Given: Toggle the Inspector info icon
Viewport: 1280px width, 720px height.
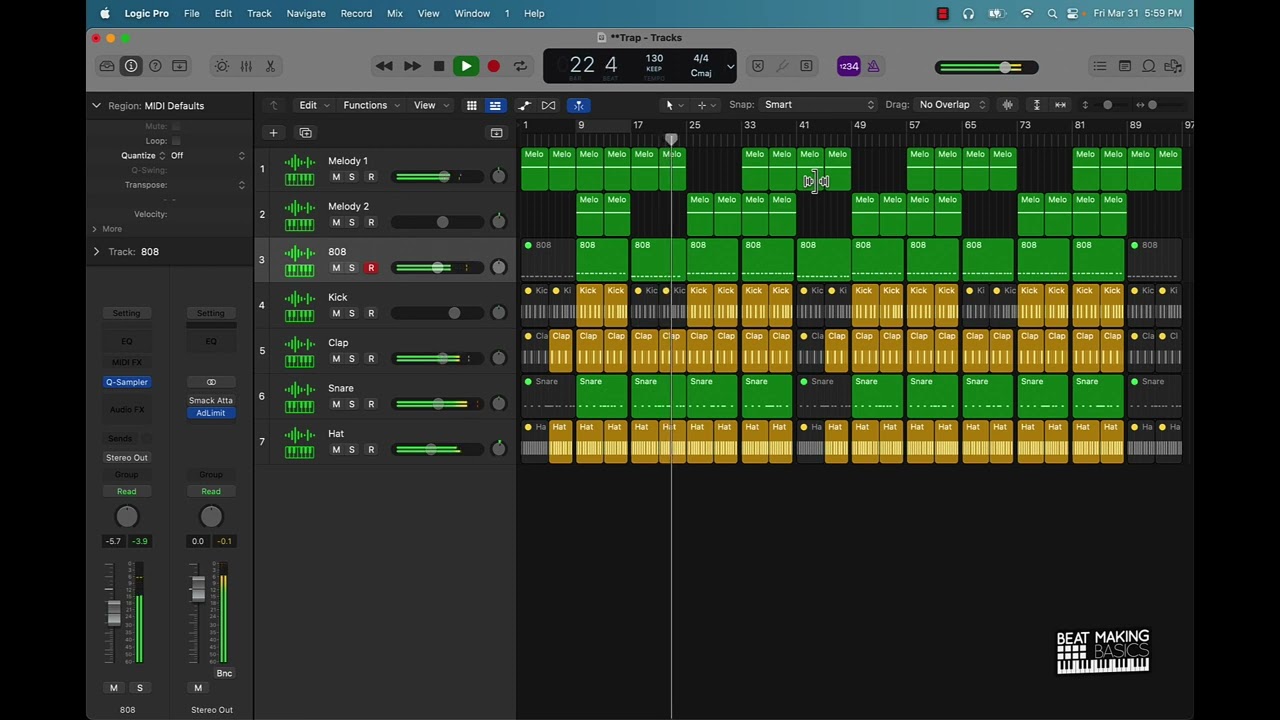Looking at the screenshot, I should 131,66.
